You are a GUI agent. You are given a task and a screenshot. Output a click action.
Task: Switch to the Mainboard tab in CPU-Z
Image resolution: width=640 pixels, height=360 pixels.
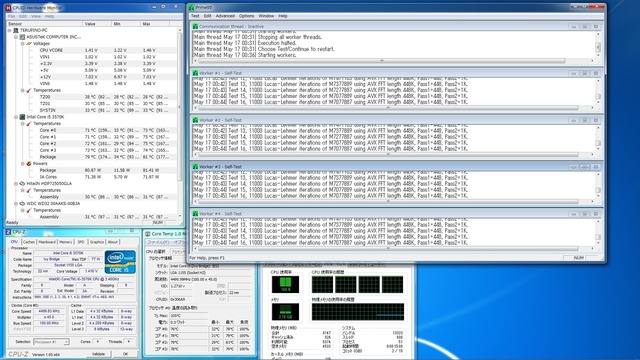47,242
